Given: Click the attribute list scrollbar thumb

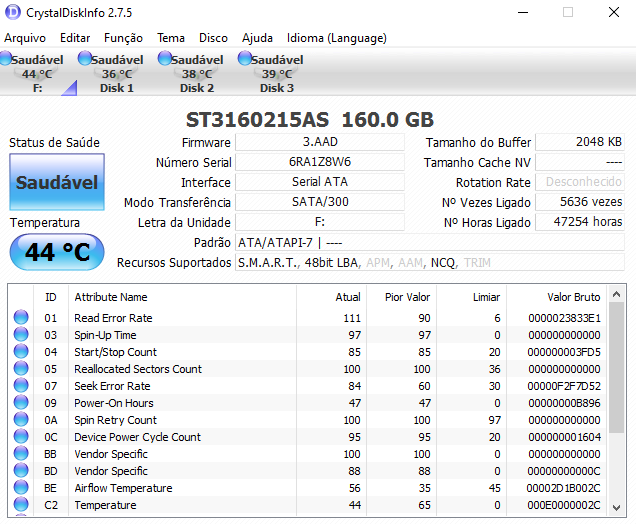Looking at the screenshot, I should (x=617, y=367).
